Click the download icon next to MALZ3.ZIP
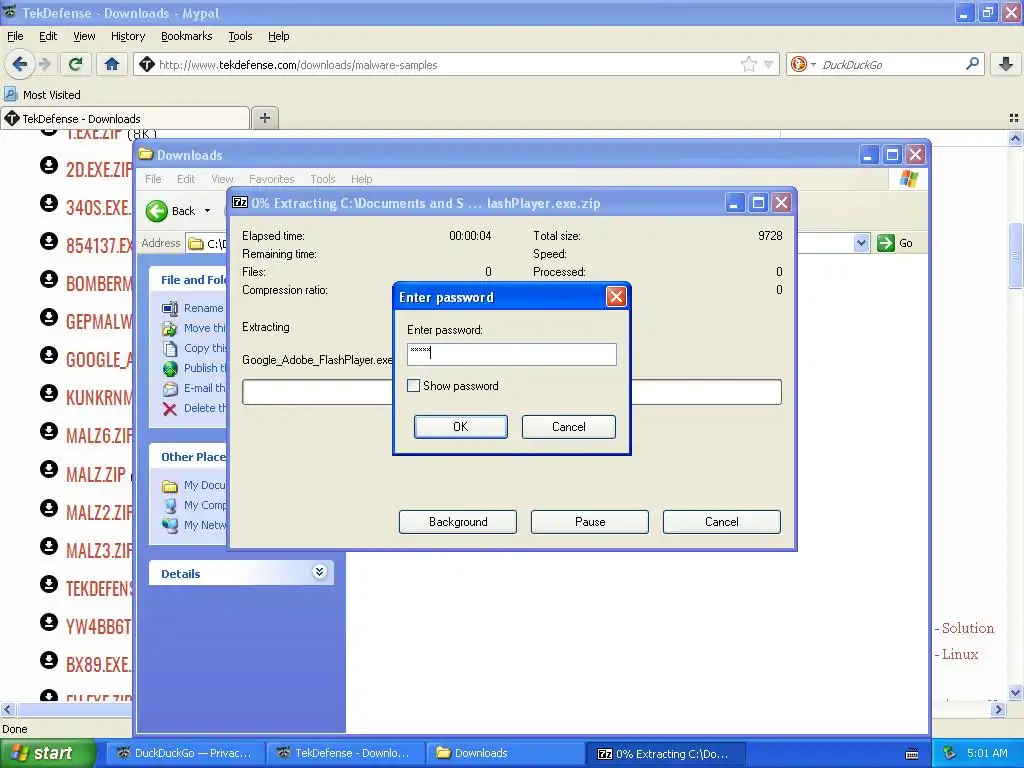Viewport: 1024px width, 768px height. pos(48,546)
